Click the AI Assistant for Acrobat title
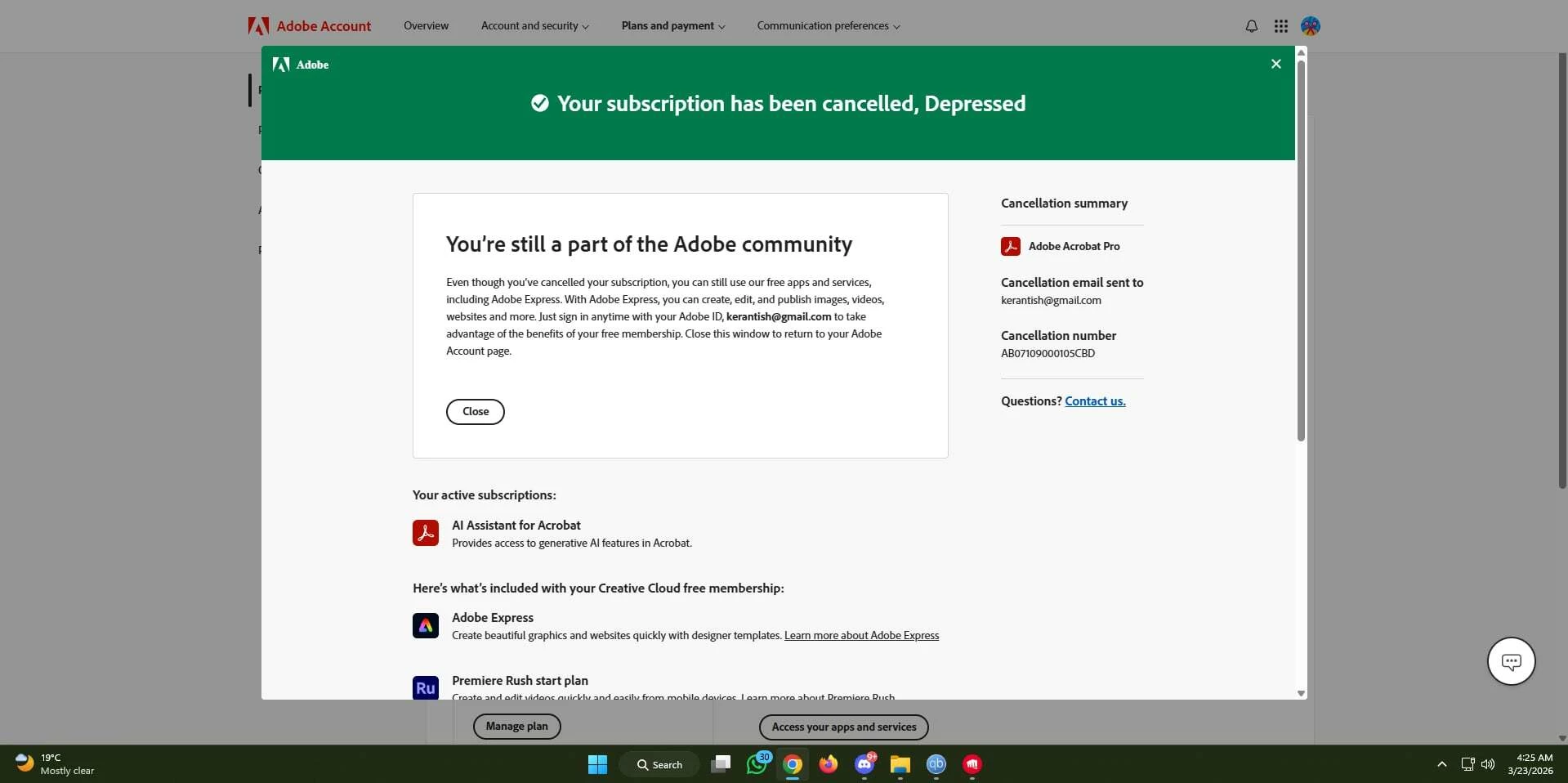1568x783 pixels. point(516,526)
